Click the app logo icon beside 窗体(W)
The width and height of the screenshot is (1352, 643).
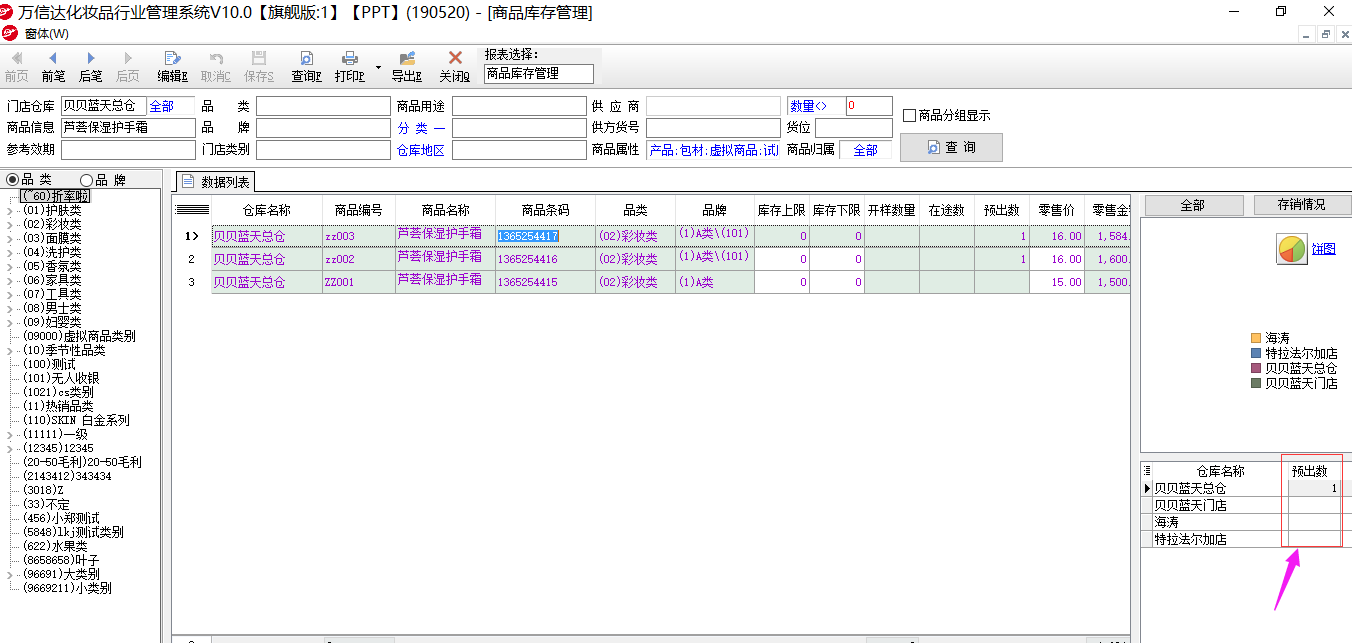[10, 33]
